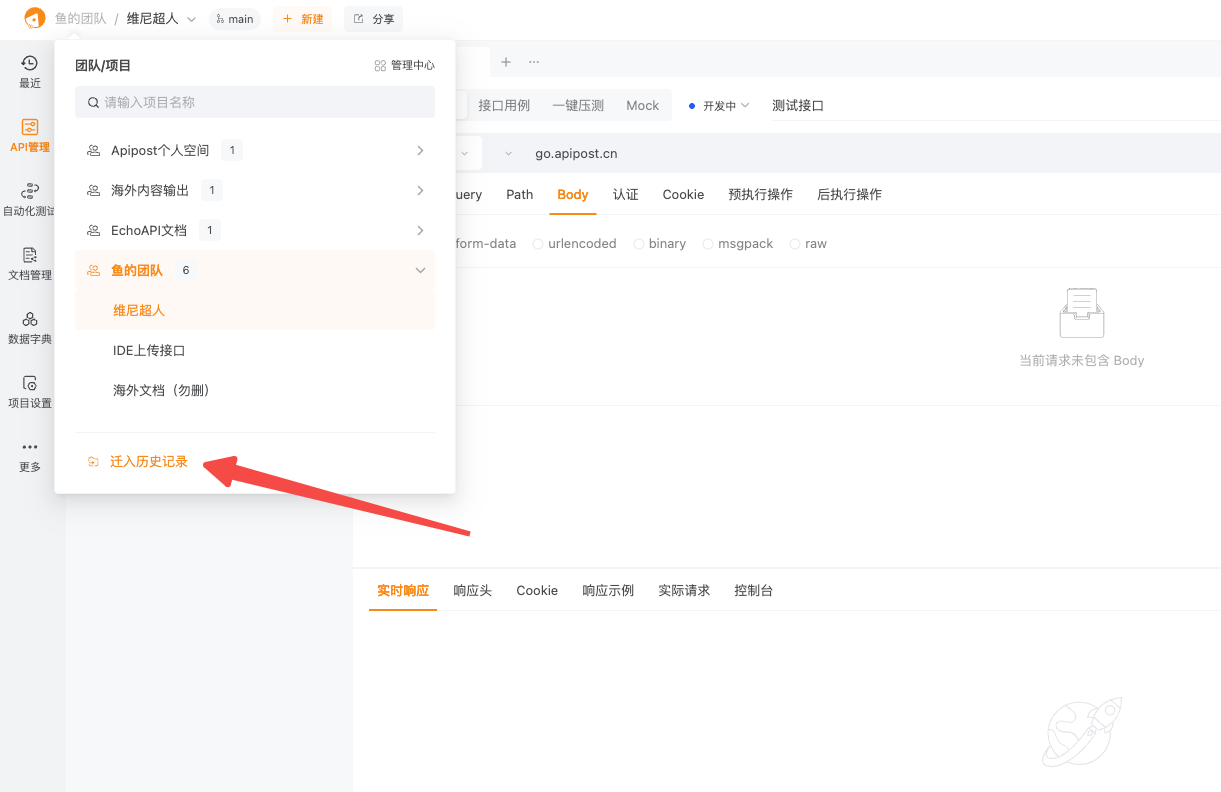Collapse 鱼的团队 chevron
Image resolution: width=1221 pixels, height=792 pixels.
(x=420, y=271)
